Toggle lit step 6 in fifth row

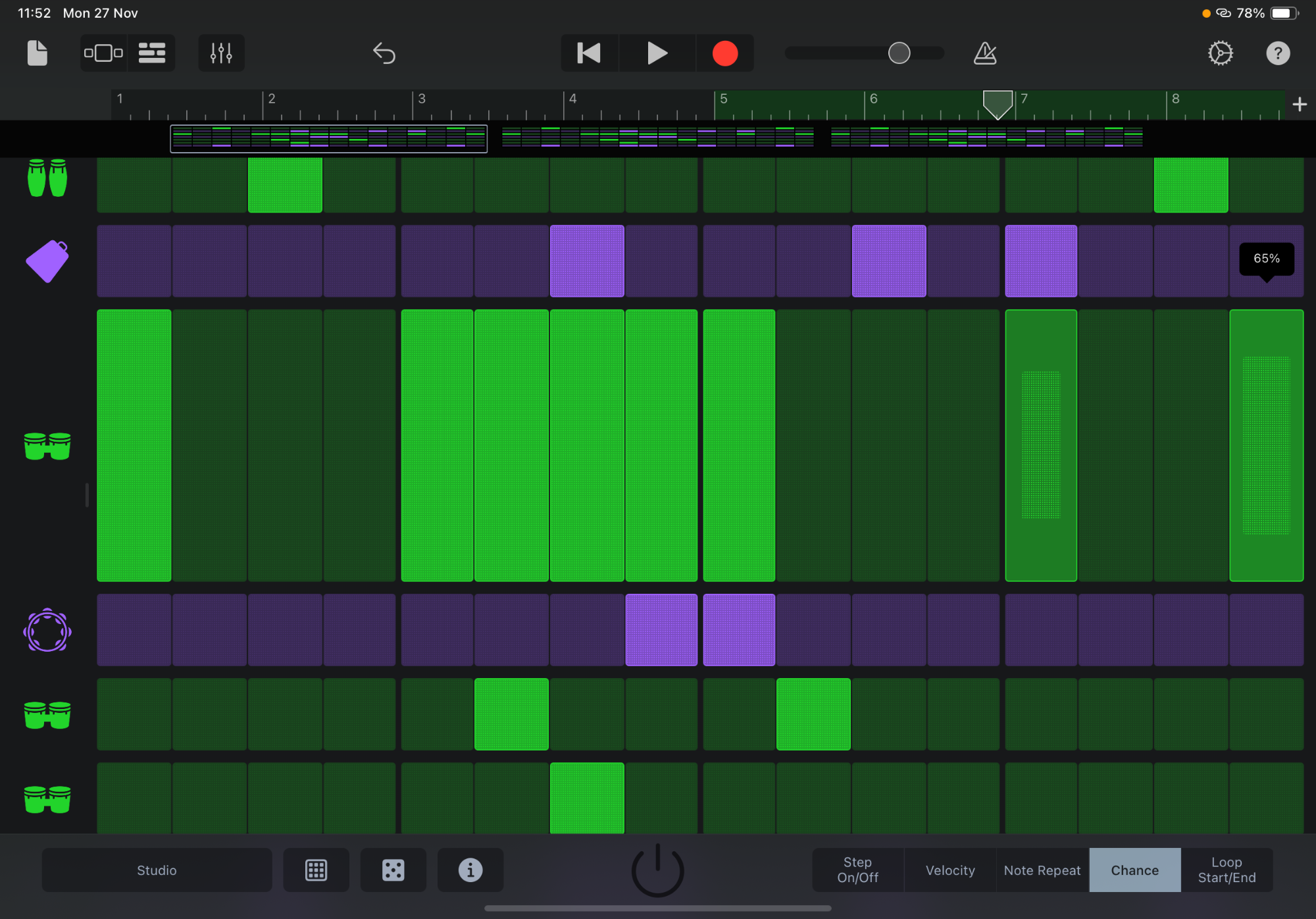click(x=511, y=714)
